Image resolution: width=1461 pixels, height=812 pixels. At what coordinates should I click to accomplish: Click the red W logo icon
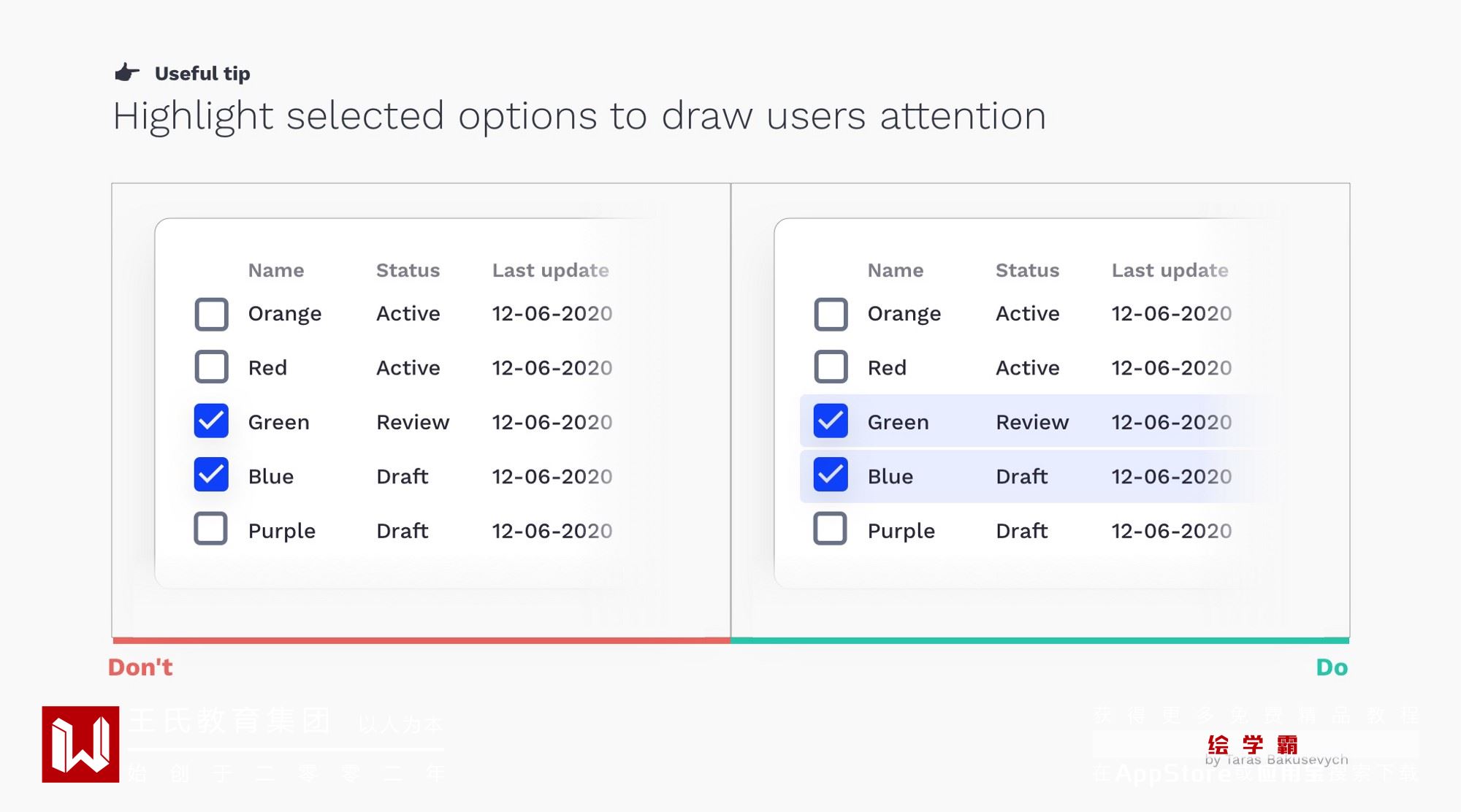click(x=80, y=744)
